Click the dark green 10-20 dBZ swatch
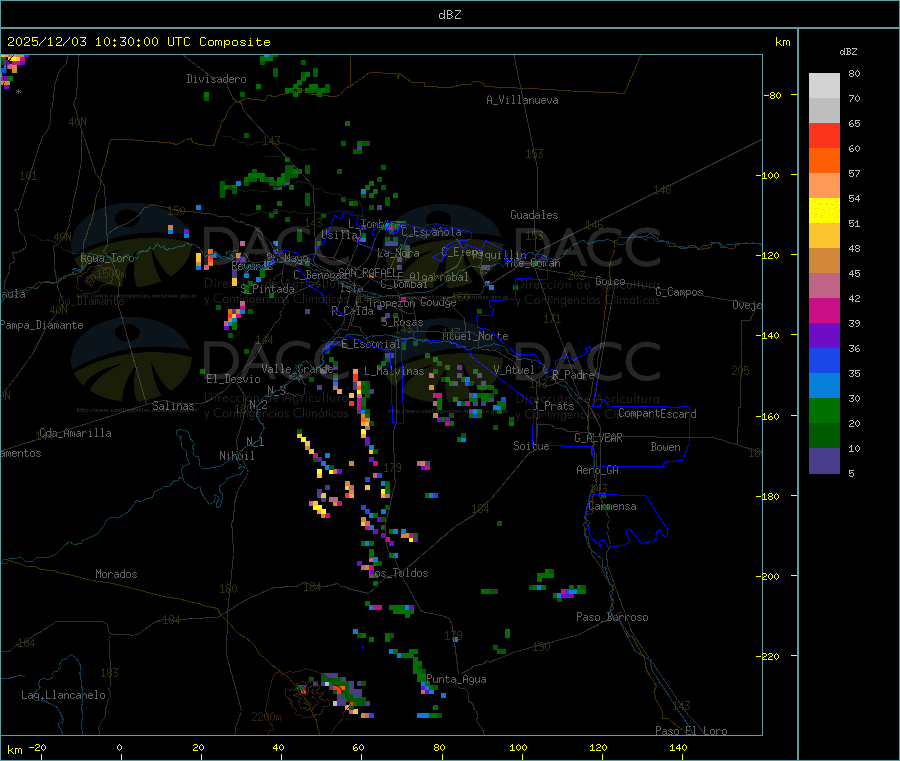The width and height of the screenshot is (900, 761). [824, 436]
